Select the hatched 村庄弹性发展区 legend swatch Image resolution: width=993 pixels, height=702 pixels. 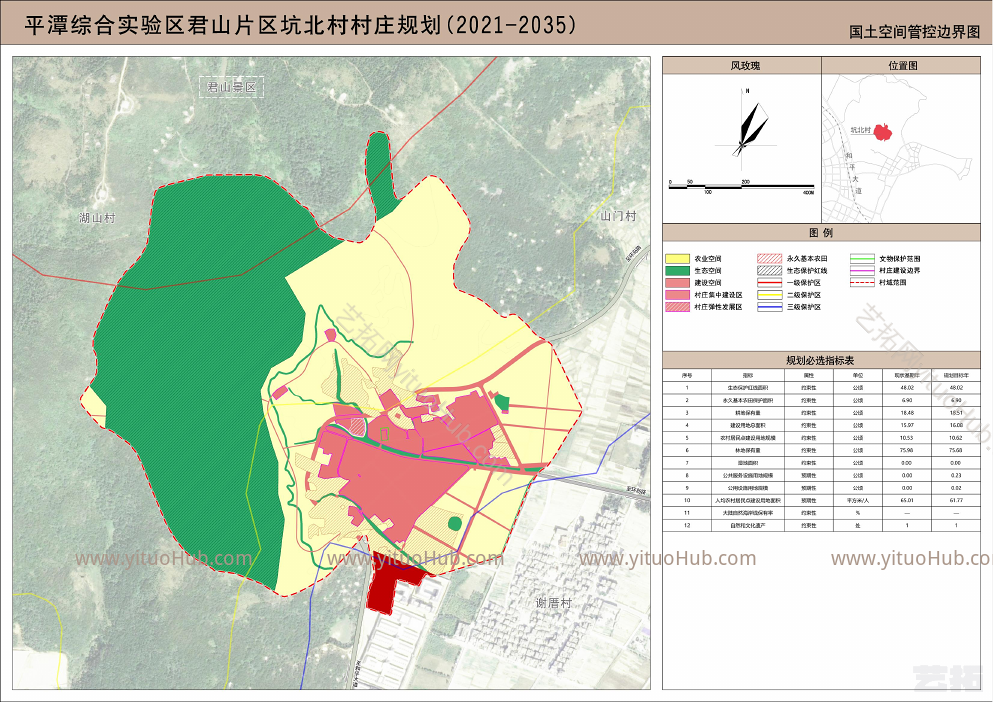[x=677, y=307]
